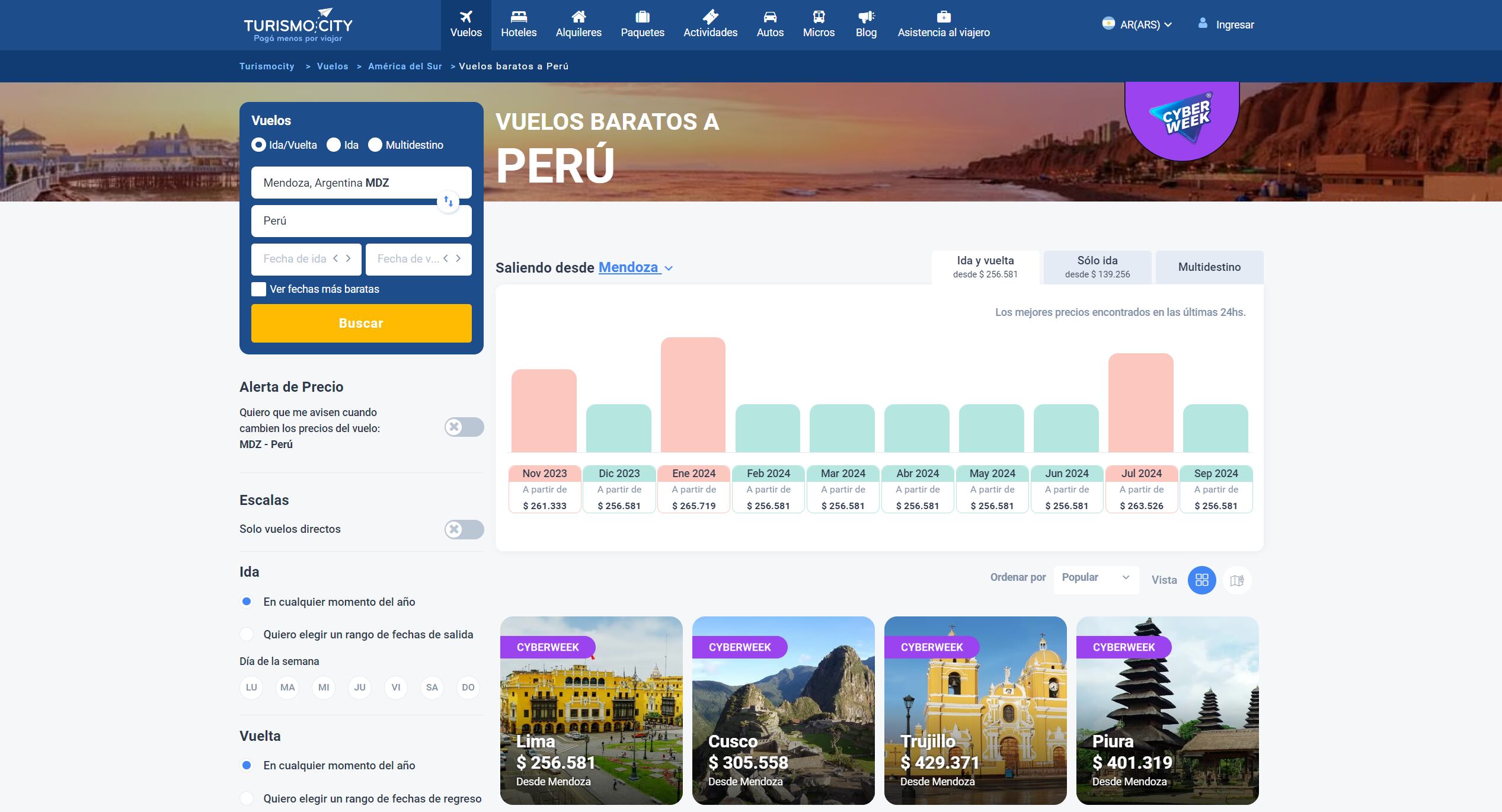Select the Ene 2024 price column
This screenshot has width=1502, height=812.
pyautogui.click(x=694, y=489)
